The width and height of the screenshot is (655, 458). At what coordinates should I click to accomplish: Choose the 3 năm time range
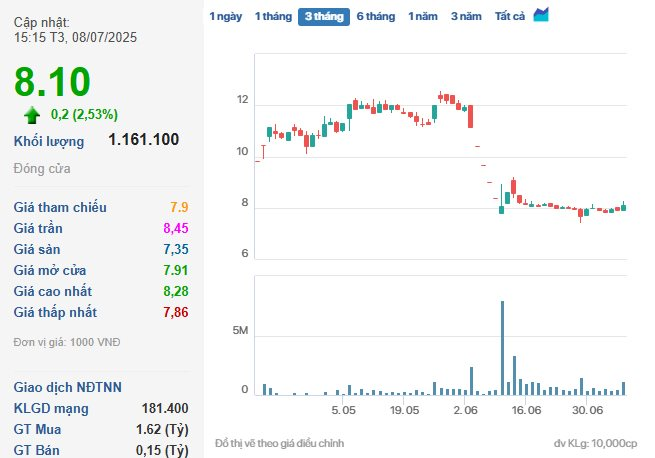pyautogui.click(x=465, y=17)
